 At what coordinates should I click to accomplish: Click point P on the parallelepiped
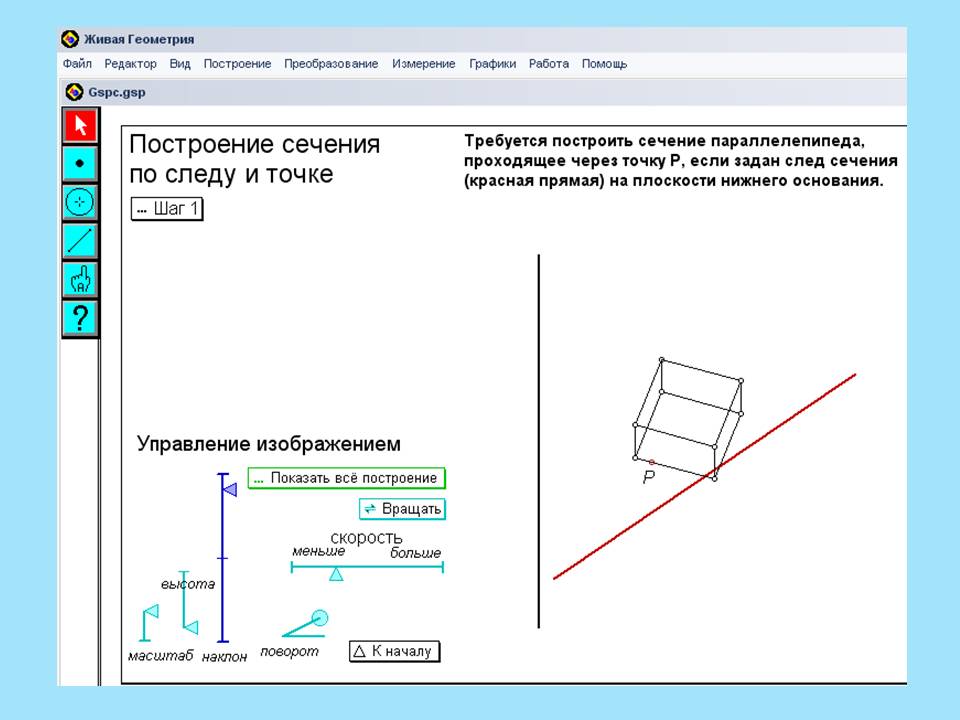coord(651,462)
